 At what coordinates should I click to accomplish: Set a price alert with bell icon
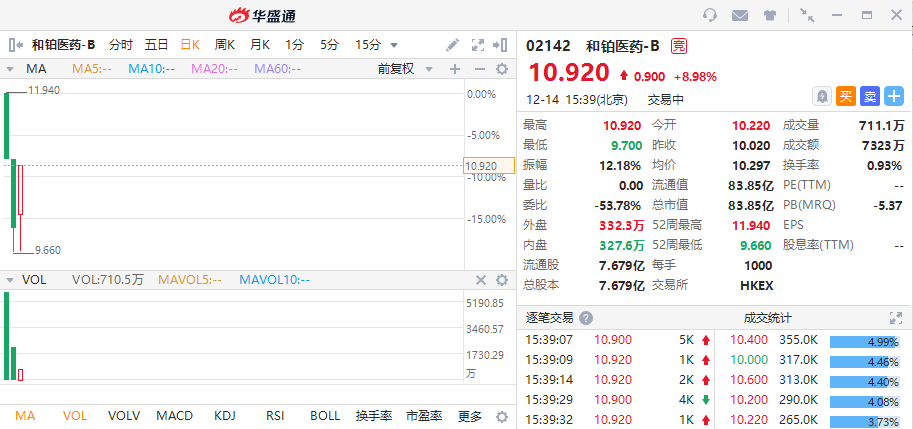point(822,96)
